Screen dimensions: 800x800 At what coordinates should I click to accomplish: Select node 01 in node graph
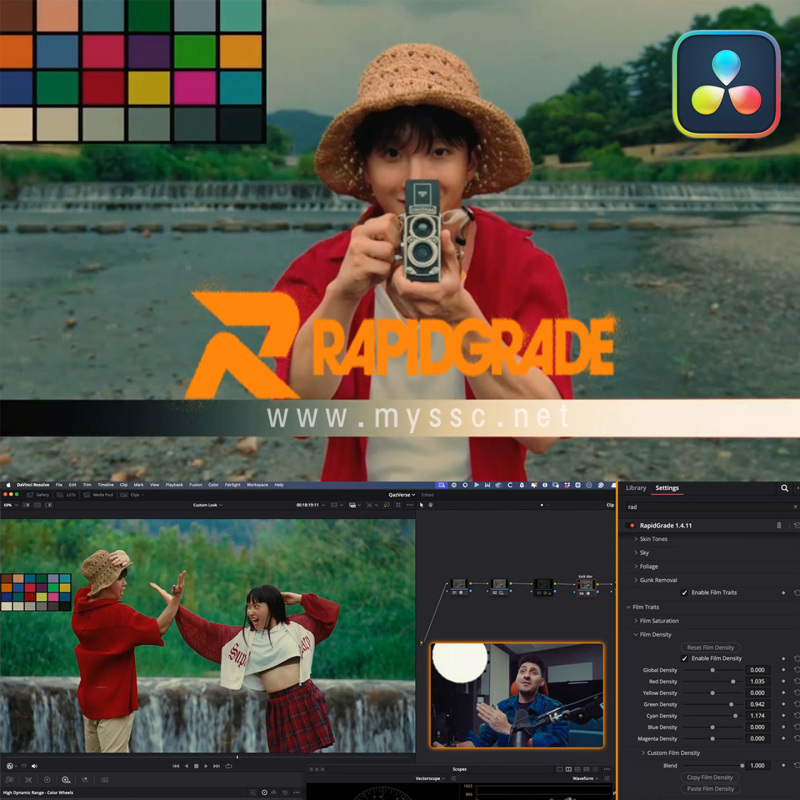click(x=459, y=586)
